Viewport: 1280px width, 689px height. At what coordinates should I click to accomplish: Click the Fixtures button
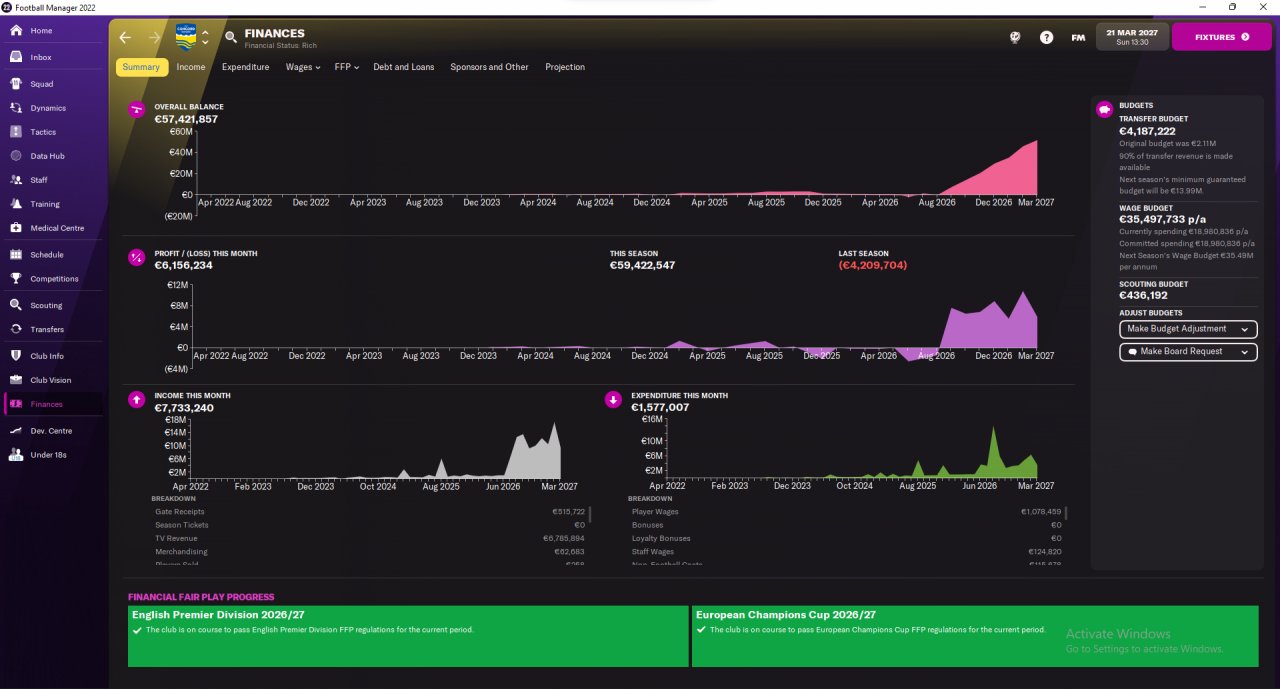pos(1221,37)
